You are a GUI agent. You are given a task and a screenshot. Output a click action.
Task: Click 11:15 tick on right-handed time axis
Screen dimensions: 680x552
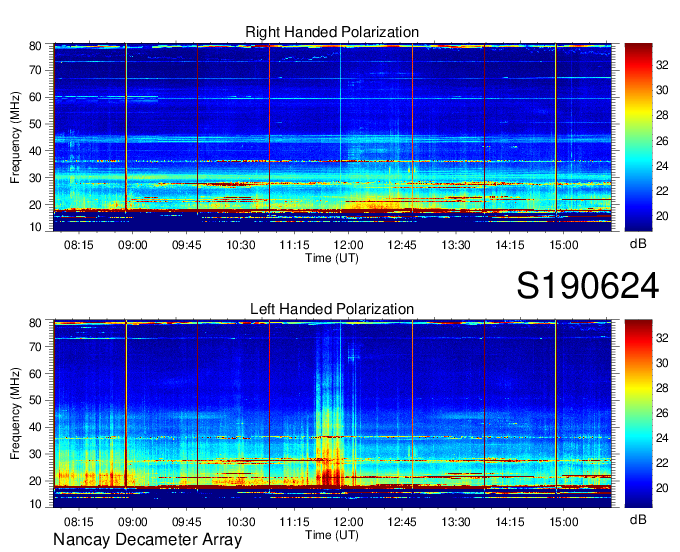tap(294, 245)
